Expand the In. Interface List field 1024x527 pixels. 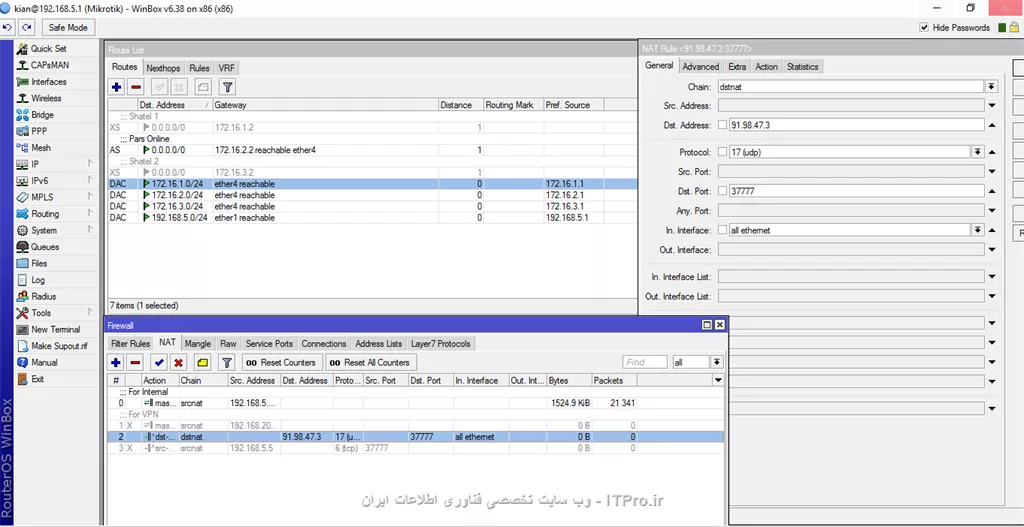pyautogui.click(x=992, y=277)
